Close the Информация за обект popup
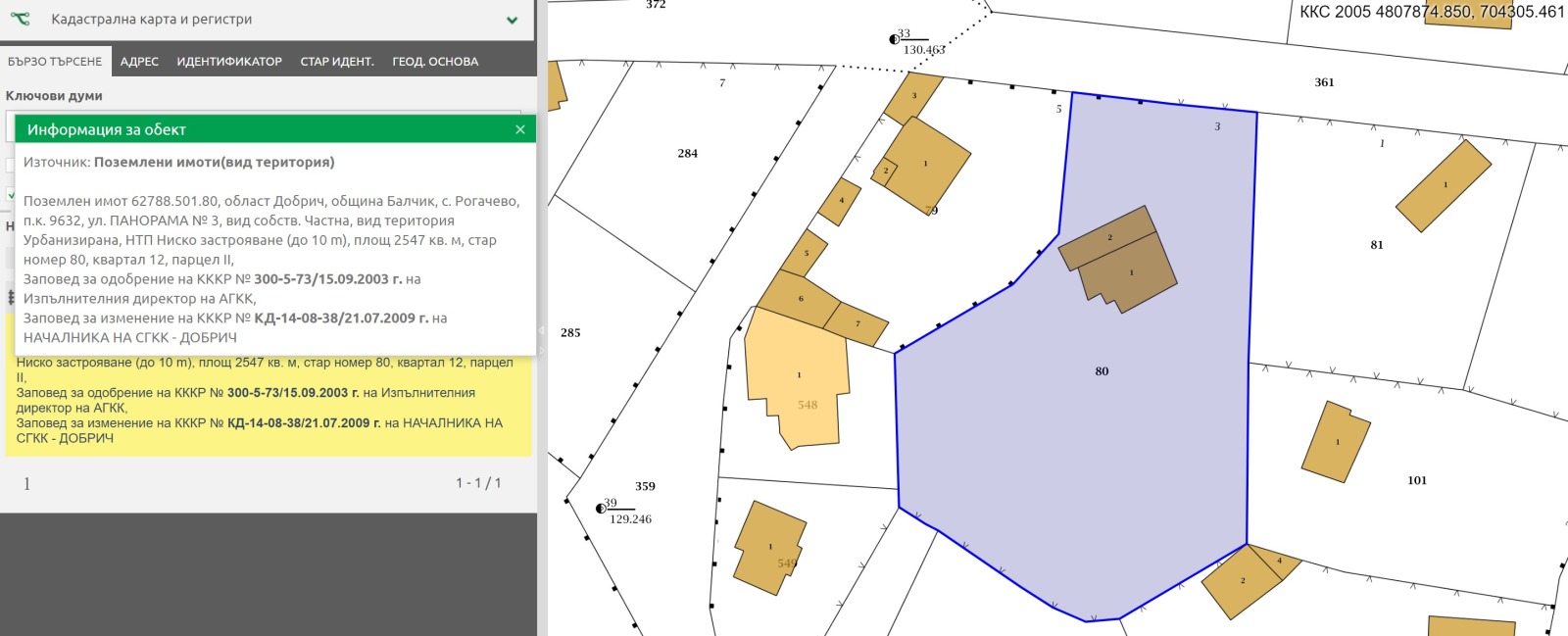The height and width of the screenshot is (636, 1568). [520, 129]
